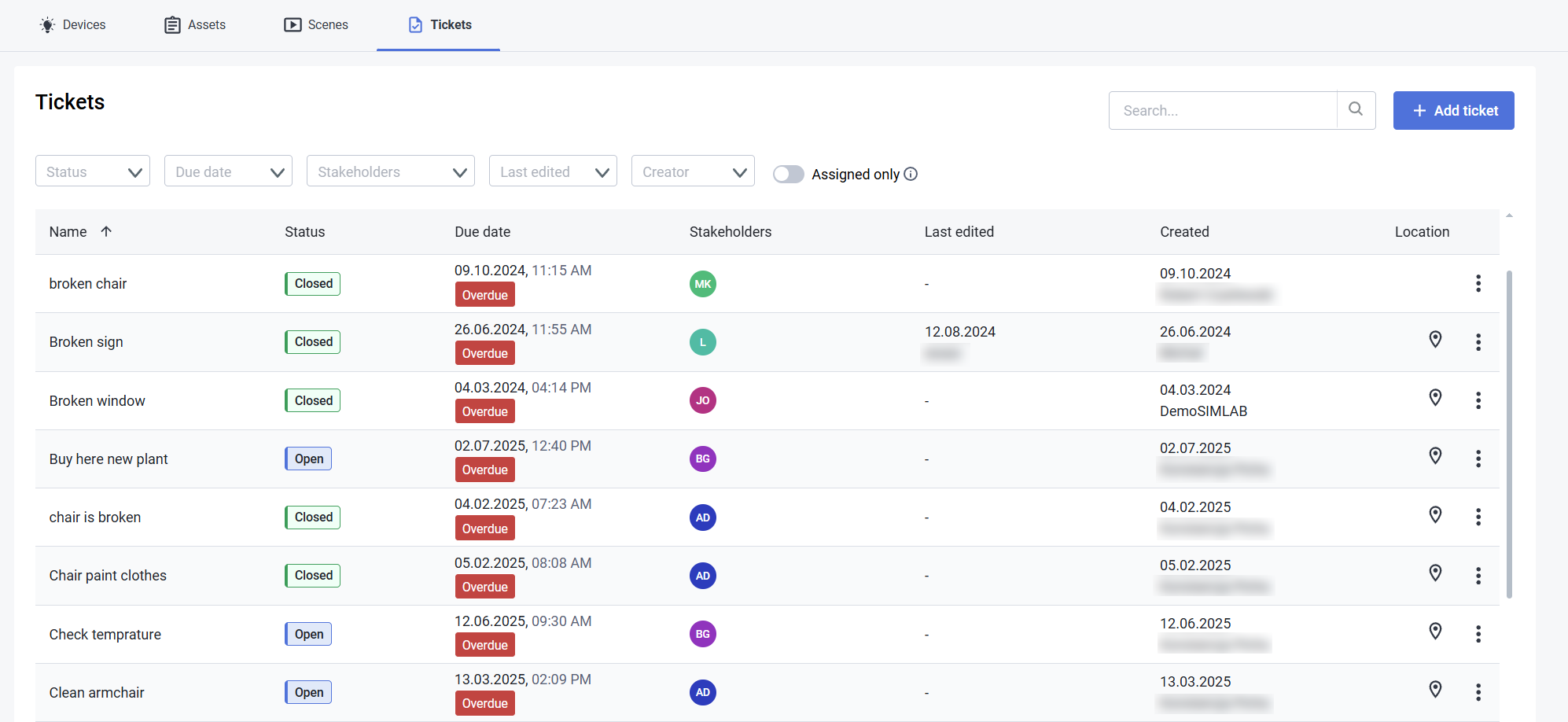Image resolution: width=1568 pixels, height=722 pixels.
Task: Open the Broken window ticket name
Action: pyautogui.click(x=98, y=401)
